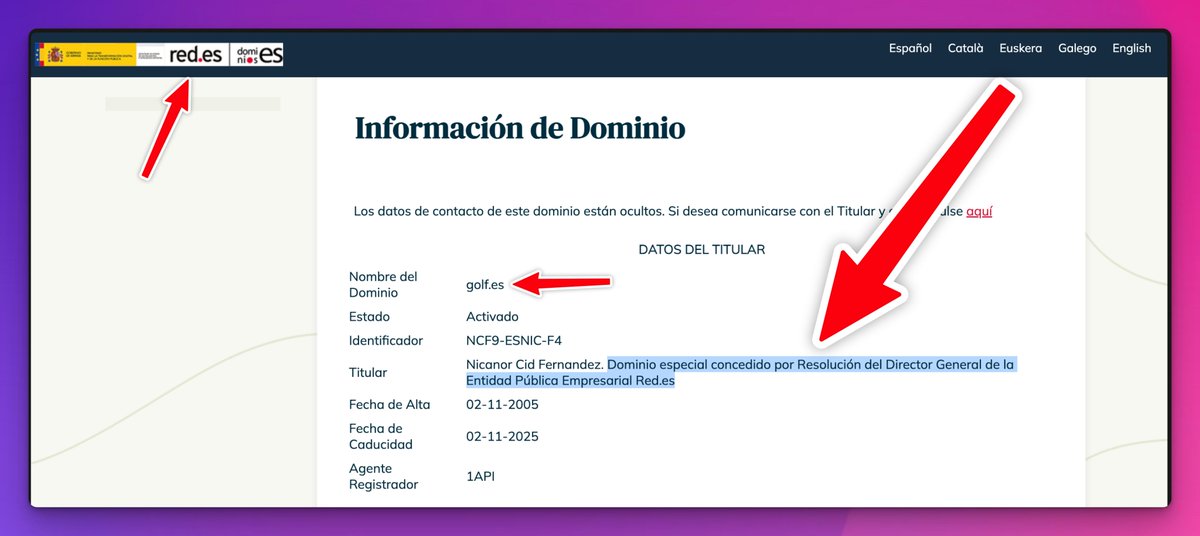
Task: Click registrar agent value 1API
Action: pos(480,477)
